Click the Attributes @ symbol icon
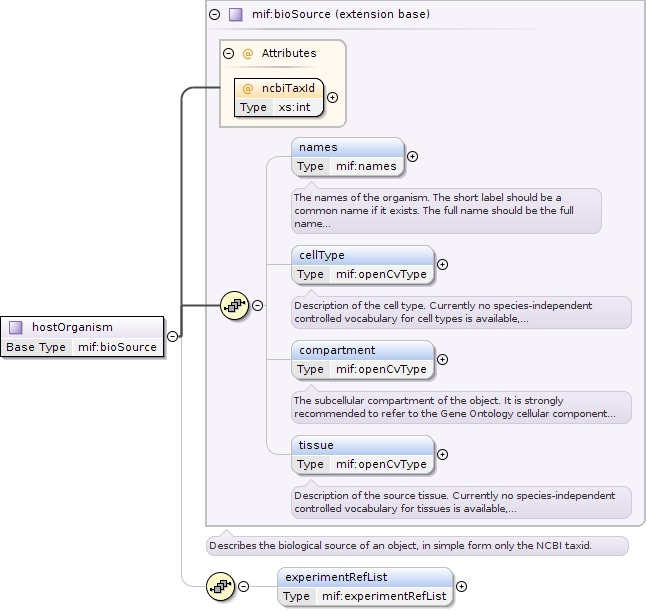Screen dimensions: 647x611 pyautogui.click(x=247, y=53)
